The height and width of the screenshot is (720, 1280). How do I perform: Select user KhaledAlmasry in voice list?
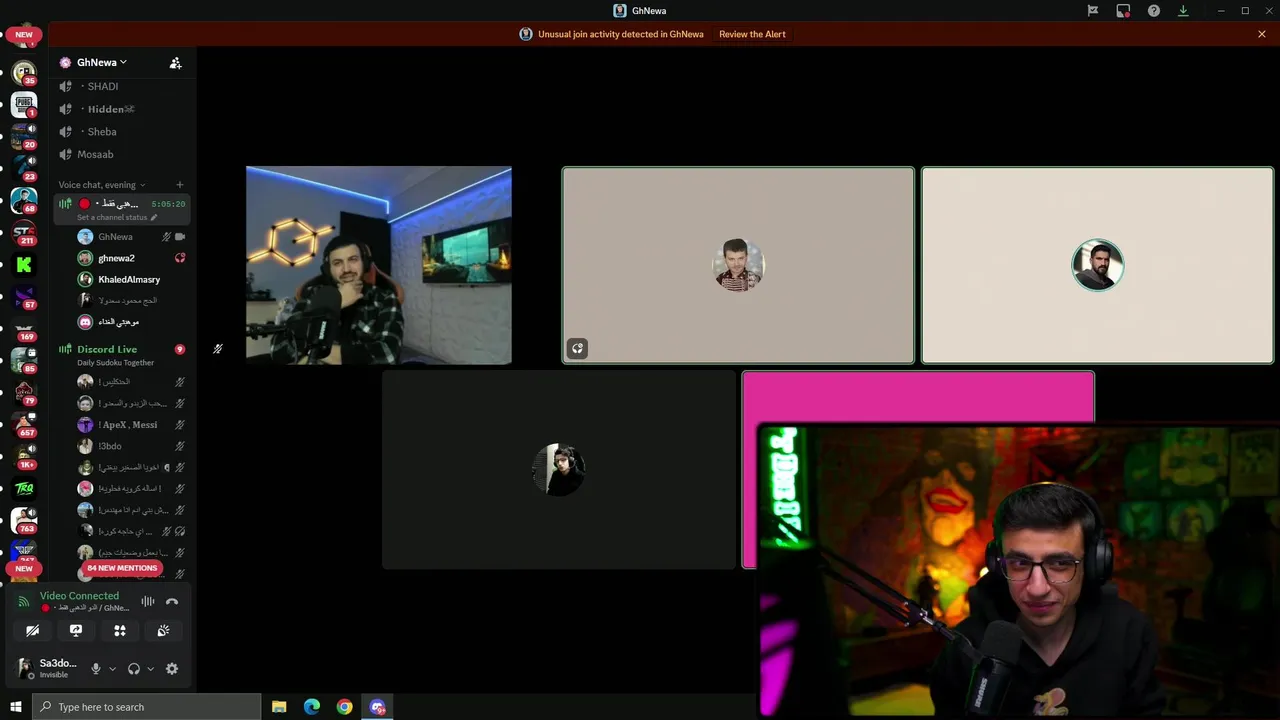click(131, 279)
